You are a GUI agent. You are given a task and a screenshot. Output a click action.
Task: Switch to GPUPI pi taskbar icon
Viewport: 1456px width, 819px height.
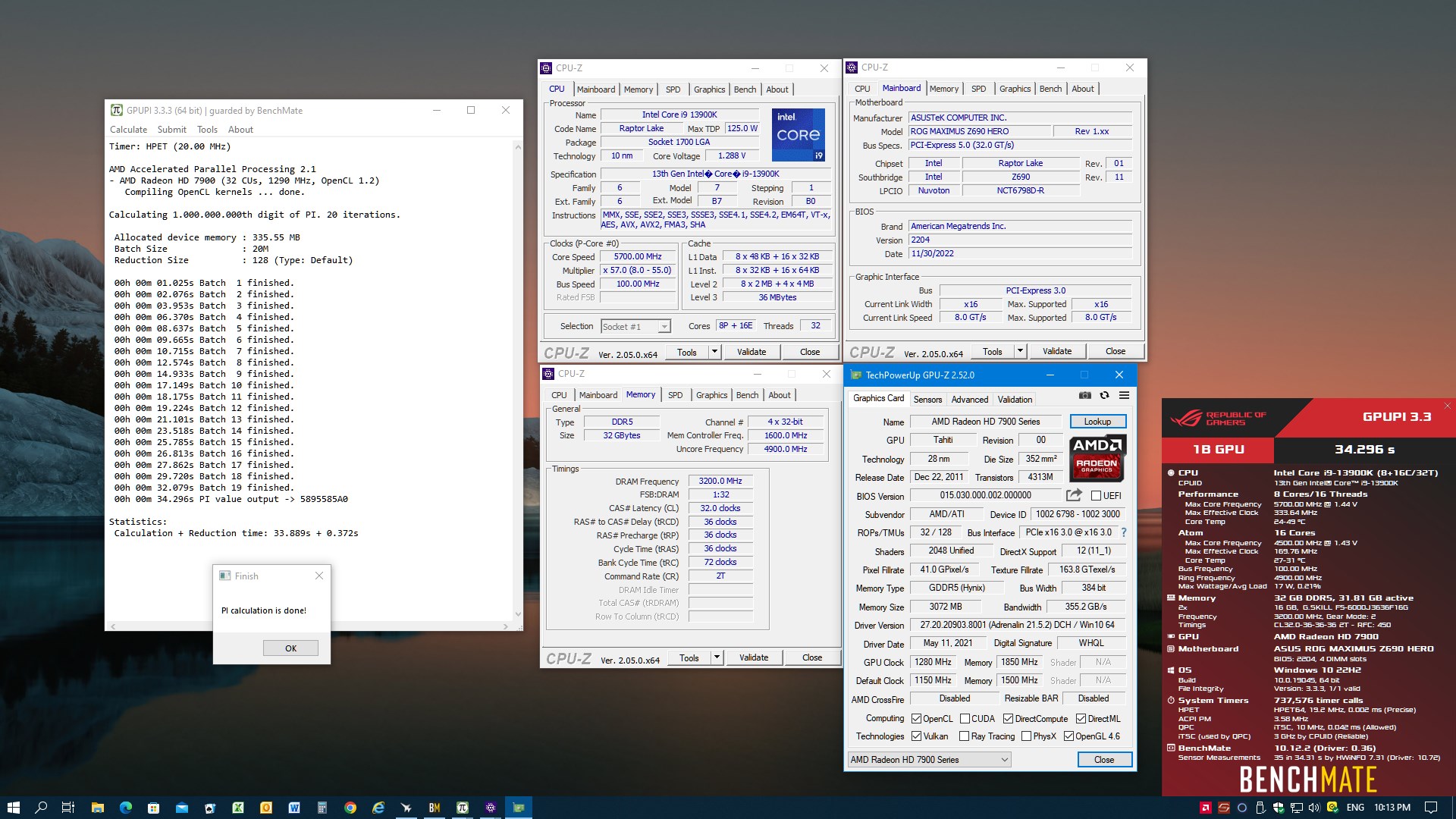pyautogui.click(x=462, y=808)
